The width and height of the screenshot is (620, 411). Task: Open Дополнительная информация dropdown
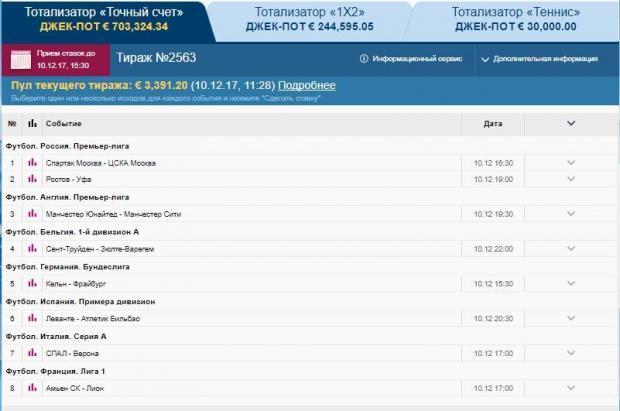pos(542,60)
